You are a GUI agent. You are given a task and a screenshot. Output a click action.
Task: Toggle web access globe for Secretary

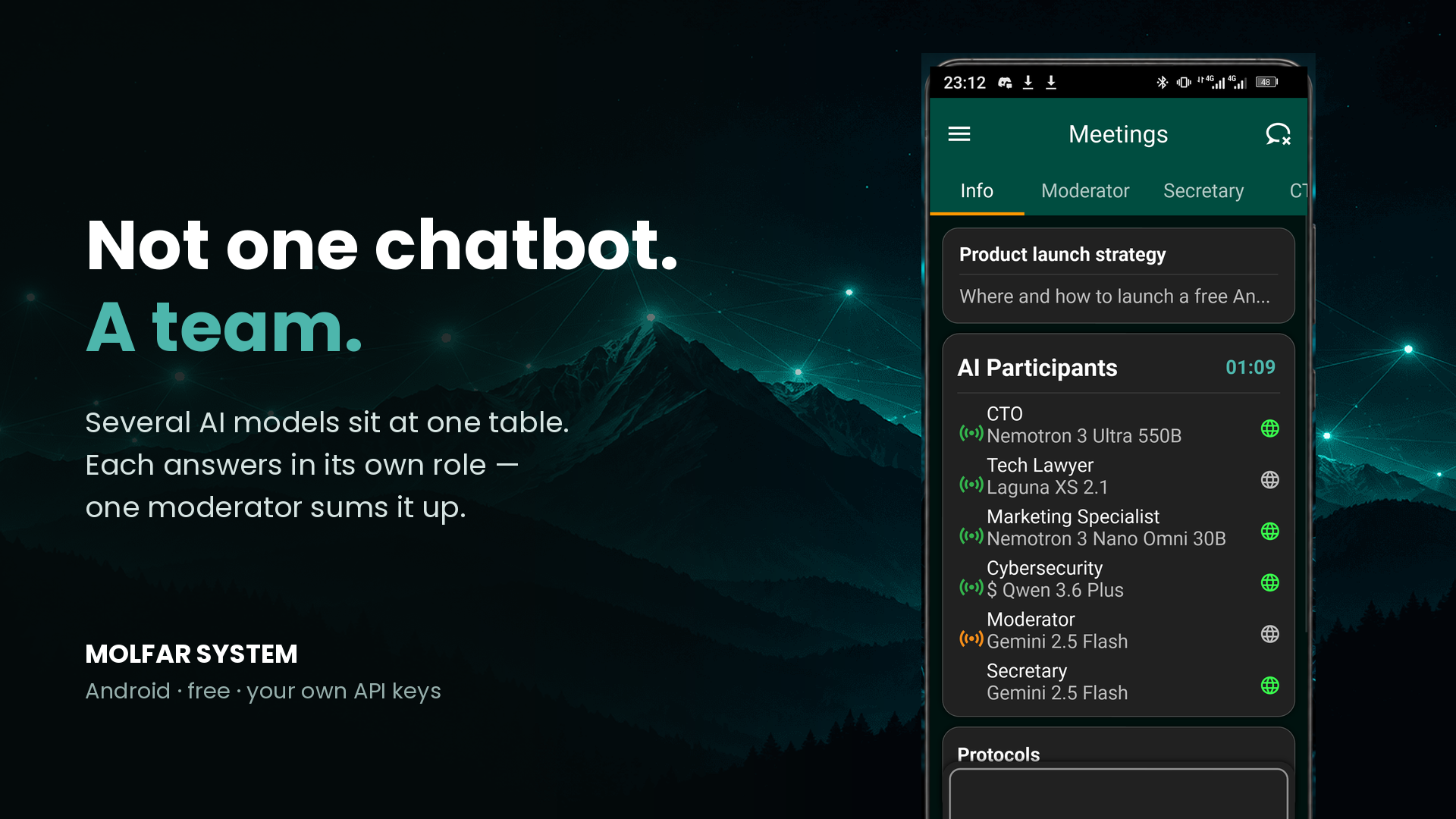tap(1270, 686)
